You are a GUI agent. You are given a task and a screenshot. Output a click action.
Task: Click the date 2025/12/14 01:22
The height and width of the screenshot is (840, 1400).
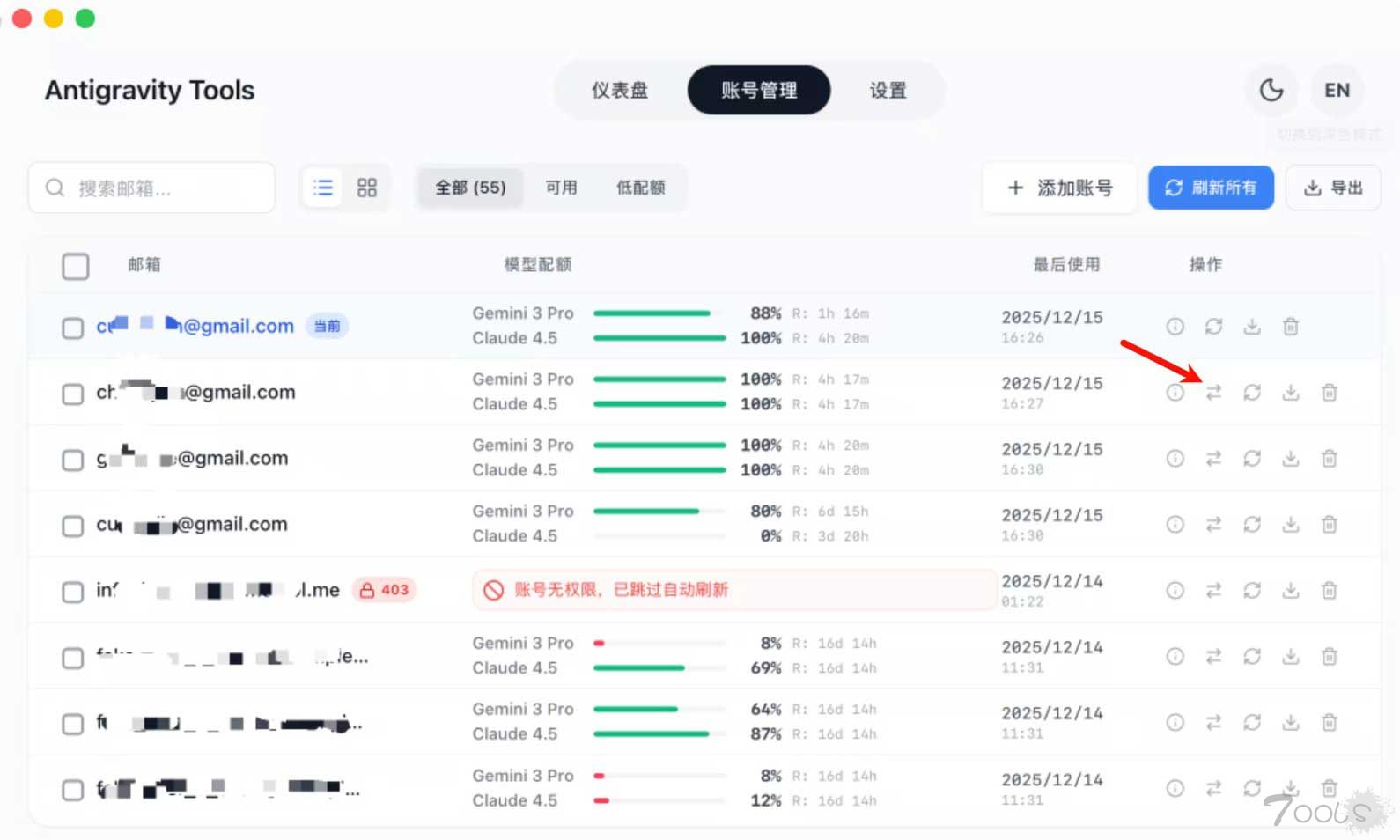(x=1051, y=591)
